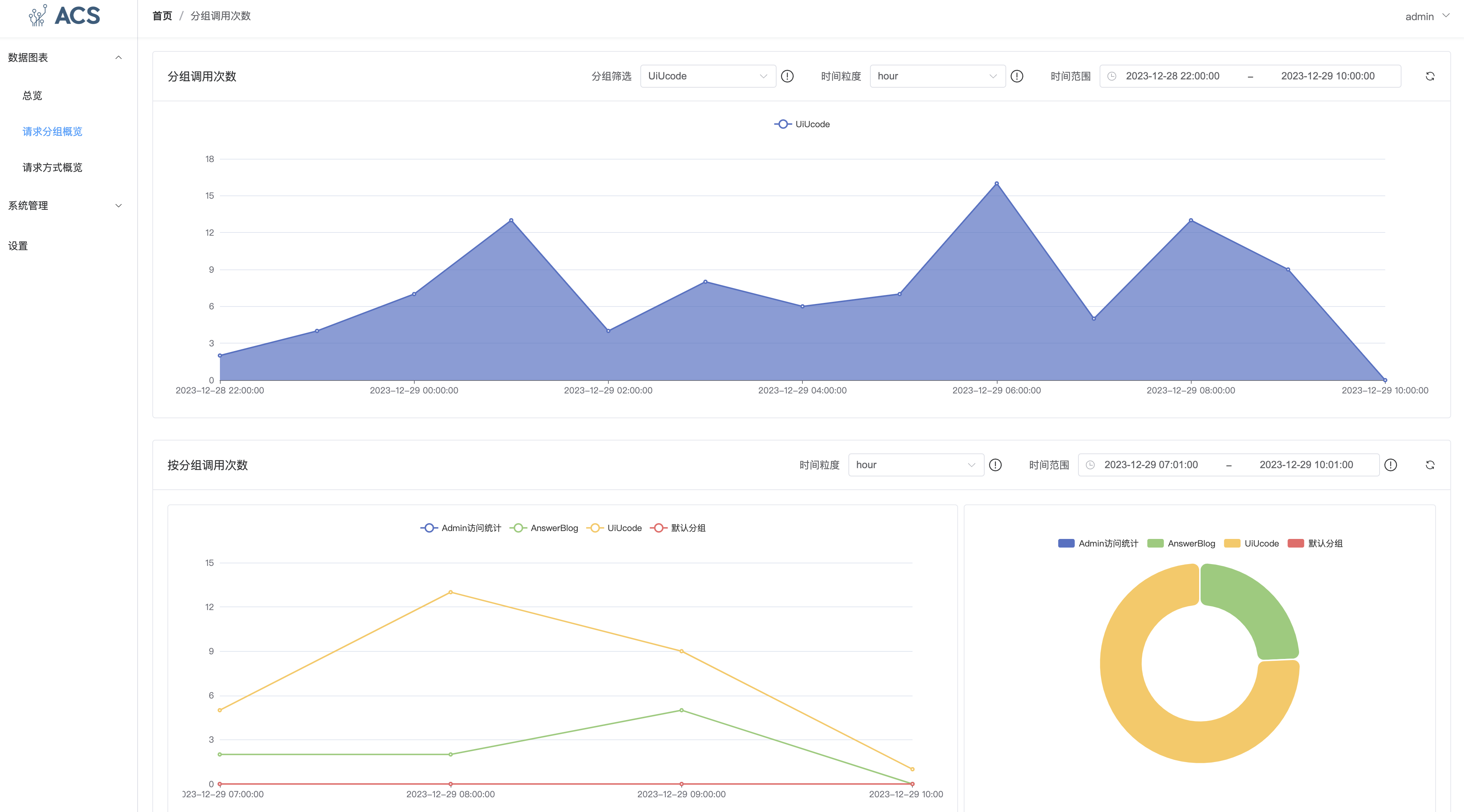This screenshot has width=1464, height=812.
Task: Open 请求方式概览 in sidebar
Action: [52, 167]
